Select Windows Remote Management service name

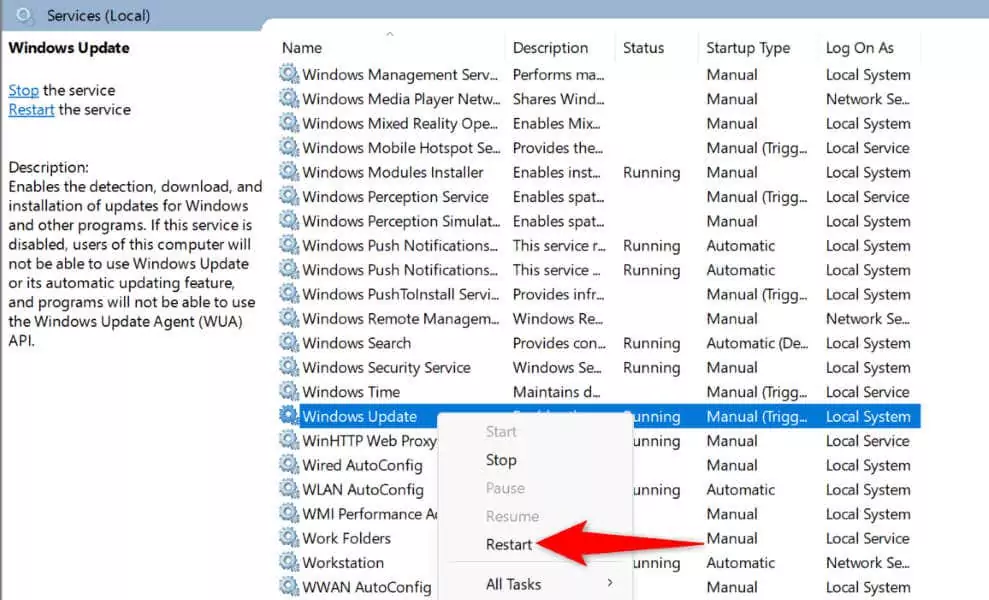point(401,319)
